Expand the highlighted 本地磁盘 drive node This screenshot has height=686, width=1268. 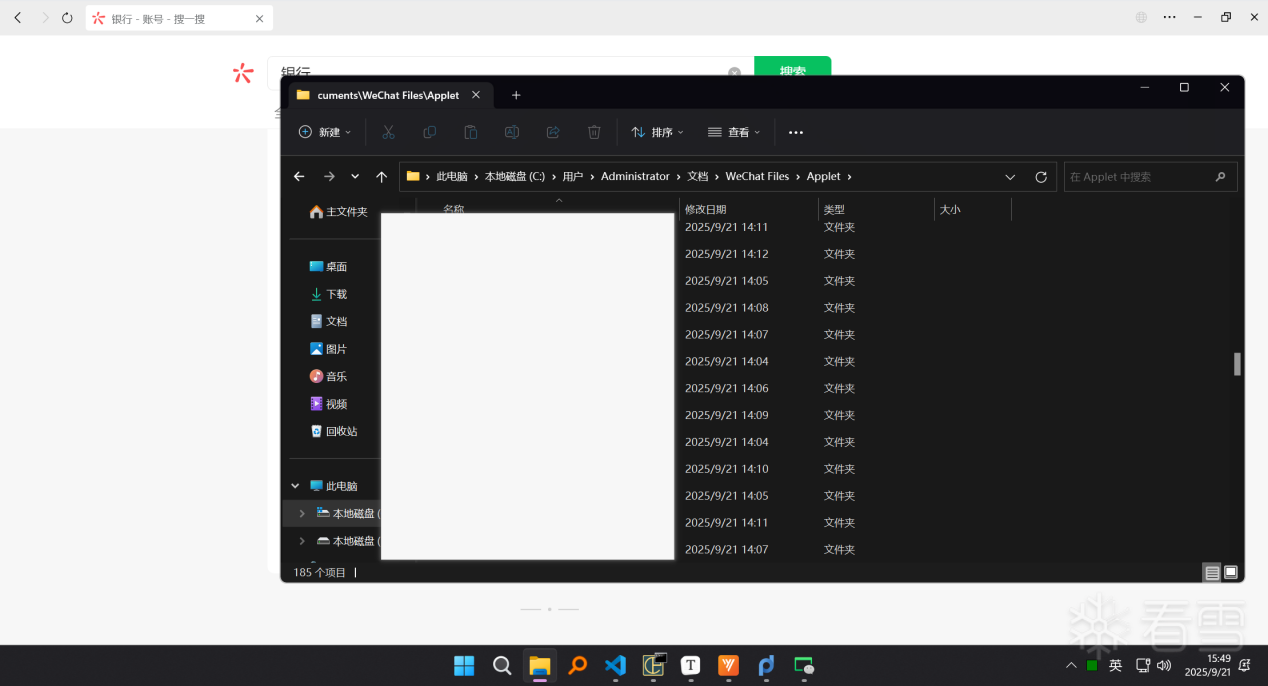302,513
